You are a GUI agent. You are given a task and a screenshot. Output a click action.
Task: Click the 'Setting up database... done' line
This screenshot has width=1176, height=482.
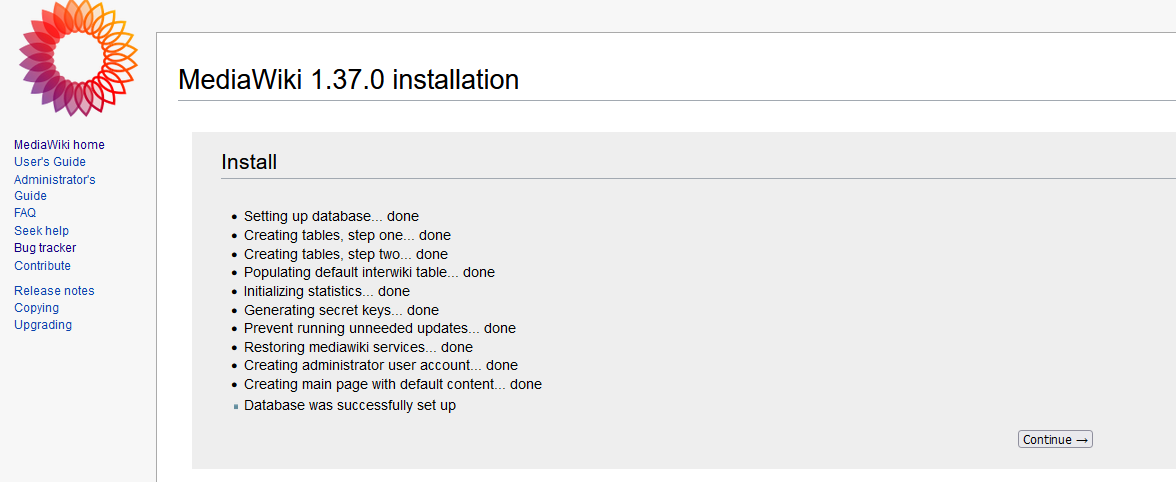point(331,216)
